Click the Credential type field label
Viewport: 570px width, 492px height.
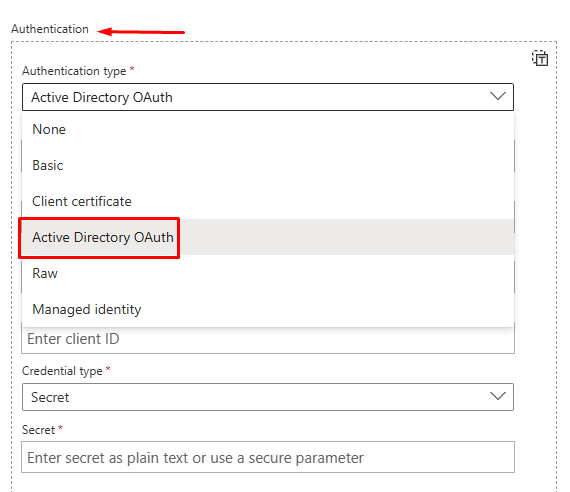pos(62,371)
